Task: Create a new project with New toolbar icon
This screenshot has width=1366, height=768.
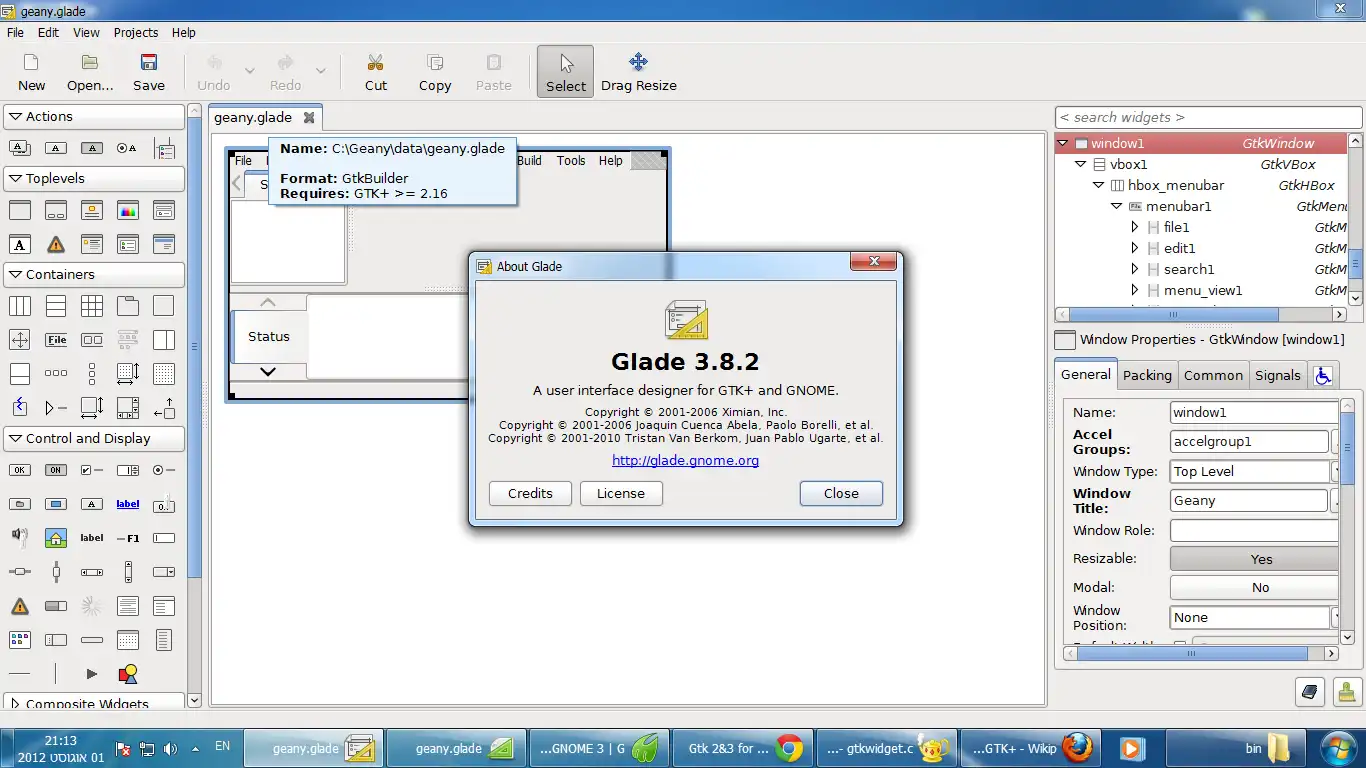Action: pos(32,73)
